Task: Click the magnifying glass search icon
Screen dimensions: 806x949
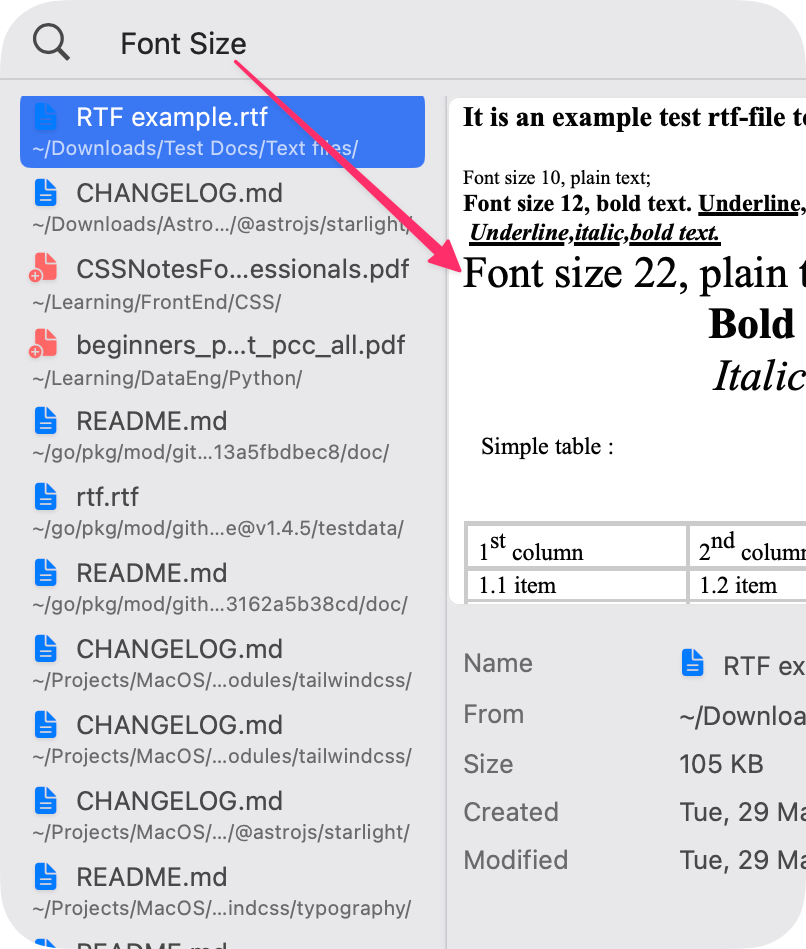Action: click(x=51, y=42)
